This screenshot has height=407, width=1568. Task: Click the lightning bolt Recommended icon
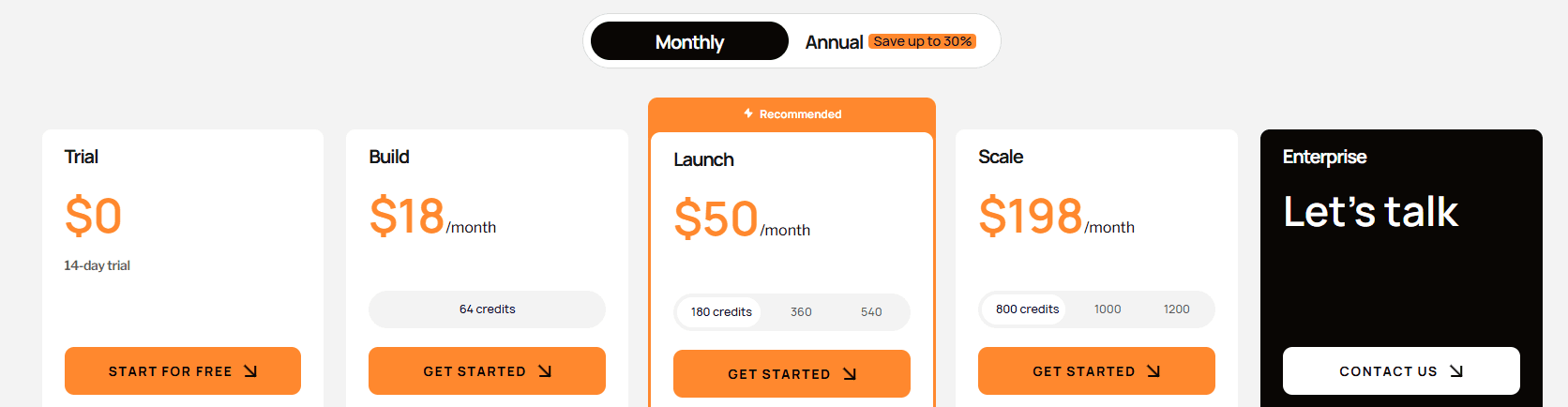point(748,113)
